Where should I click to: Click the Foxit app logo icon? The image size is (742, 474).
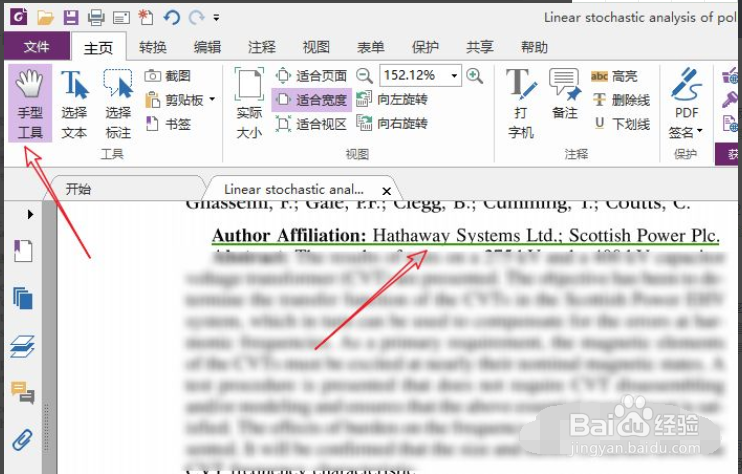pos(18,17)
